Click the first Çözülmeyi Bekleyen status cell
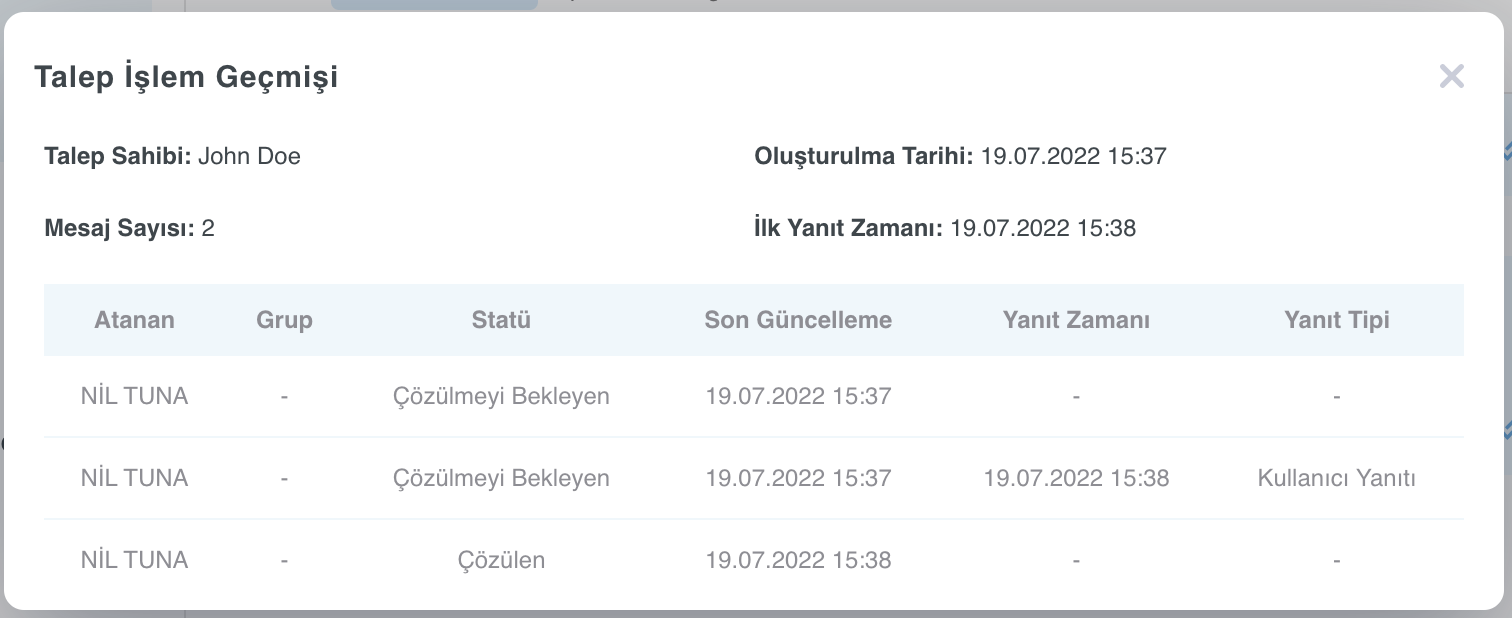 point(501,396)
